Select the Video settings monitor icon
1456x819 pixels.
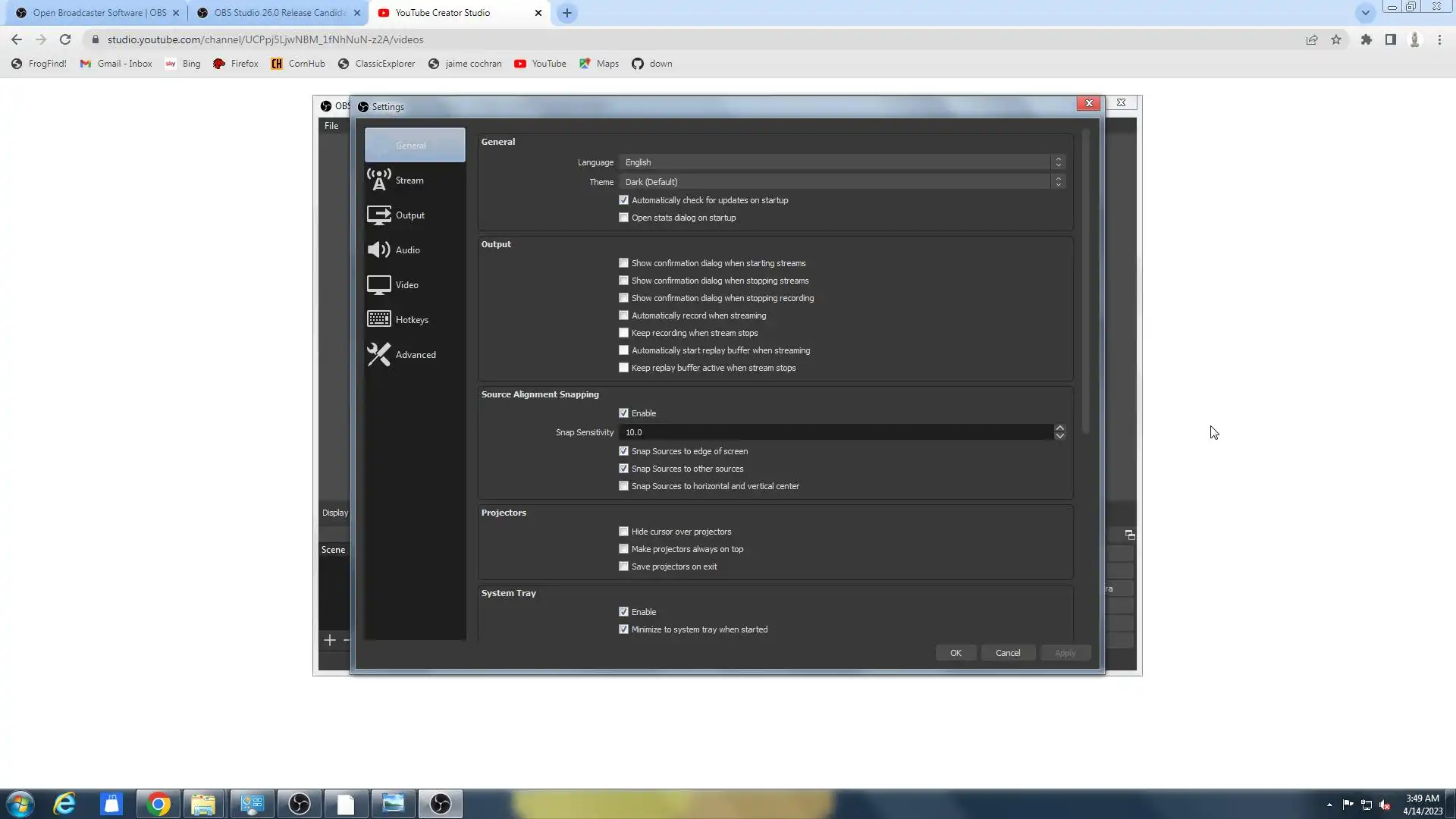(x=378, y=285)
